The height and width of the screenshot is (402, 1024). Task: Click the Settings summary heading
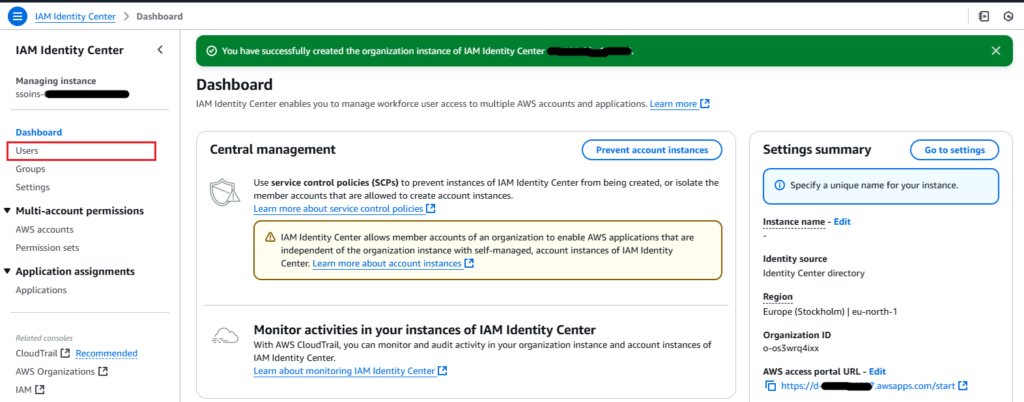[x=817, y=150]
